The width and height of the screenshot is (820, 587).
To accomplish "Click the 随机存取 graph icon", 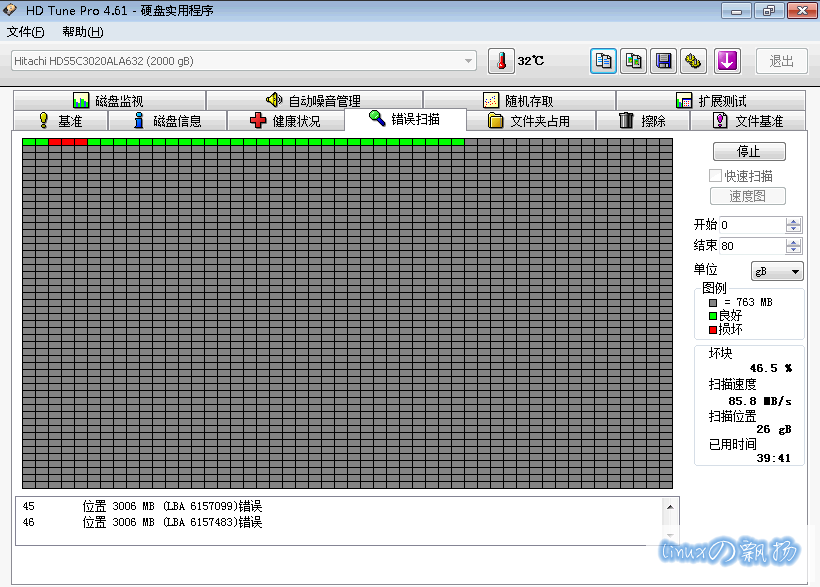I will [x=491, y=100].
